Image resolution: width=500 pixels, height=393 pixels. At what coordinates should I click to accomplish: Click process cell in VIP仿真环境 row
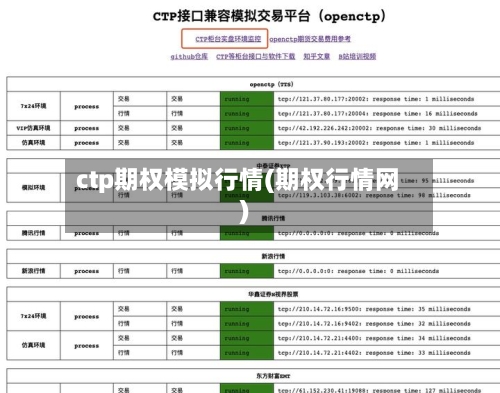coord(87,128)
